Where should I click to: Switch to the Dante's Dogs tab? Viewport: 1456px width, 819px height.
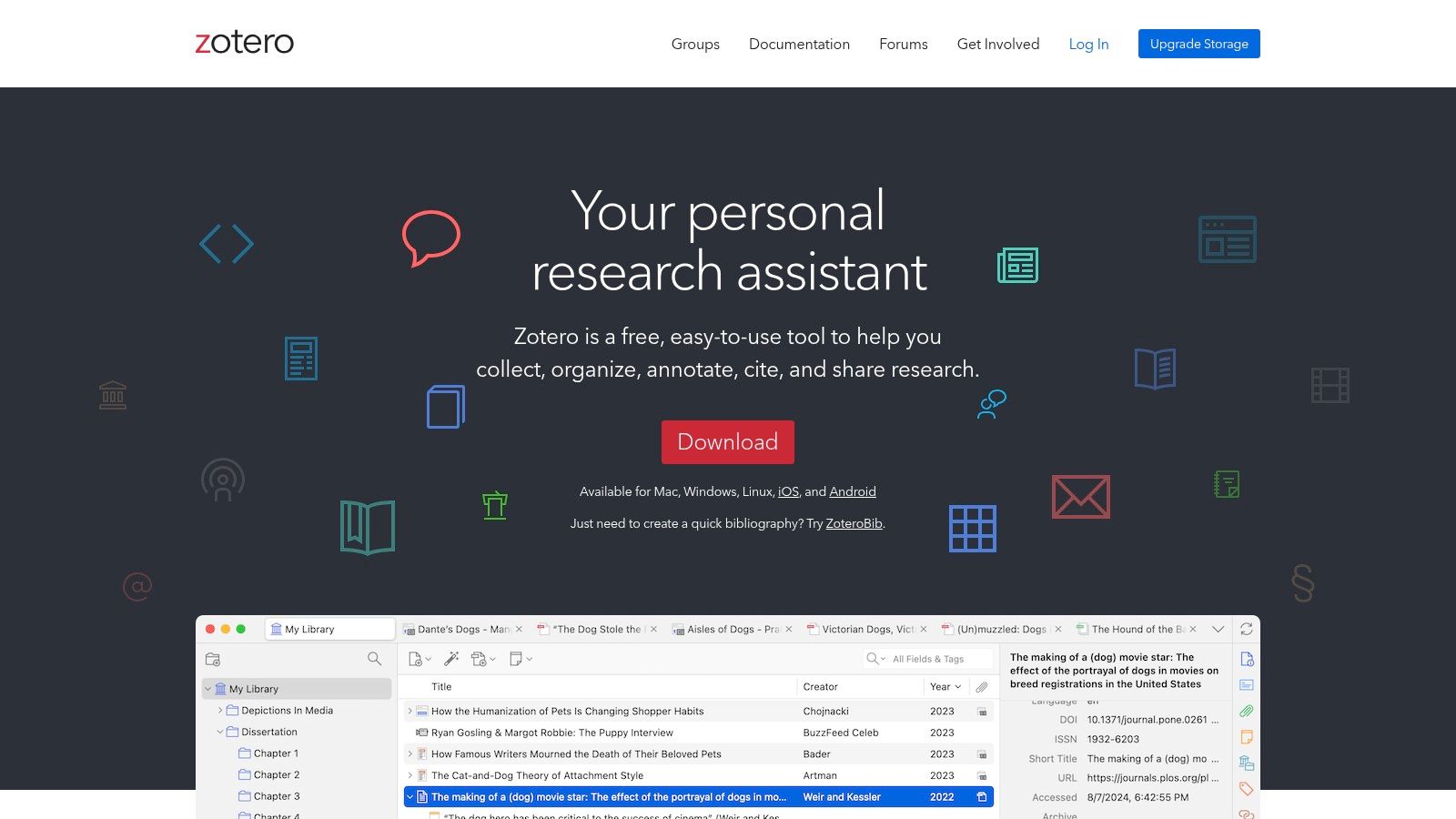pos(463,629)
